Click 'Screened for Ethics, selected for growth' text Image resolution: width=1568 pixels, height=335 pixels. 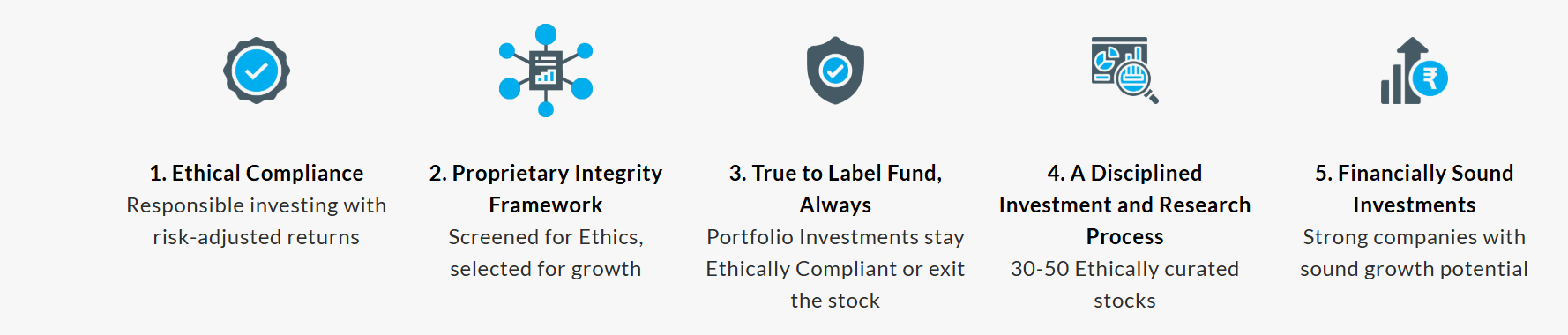(x=546, y=253)
